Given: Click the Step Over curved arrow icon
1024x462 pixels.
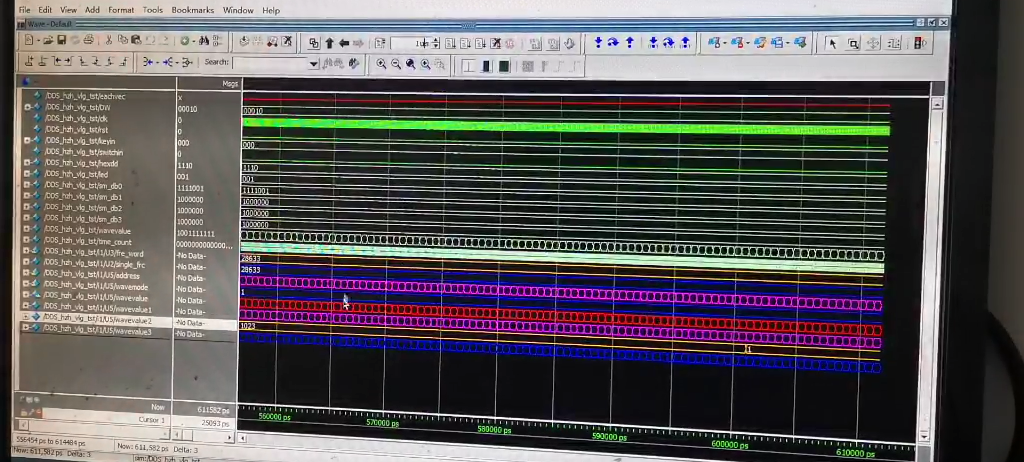Looking at the screenshot, I should pyautogui.click(x=613, y=42).
